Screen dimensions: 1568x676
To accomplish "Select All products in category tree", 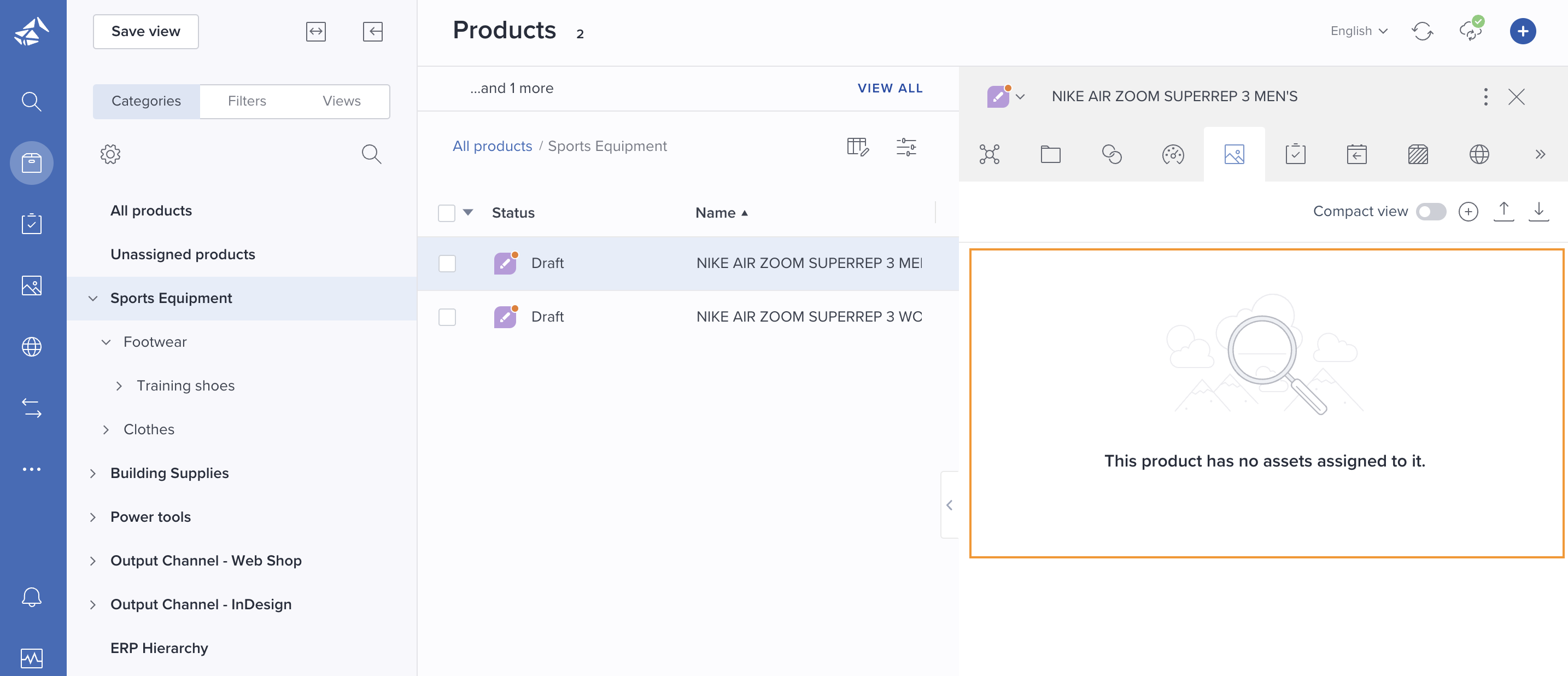I will 151,211.
